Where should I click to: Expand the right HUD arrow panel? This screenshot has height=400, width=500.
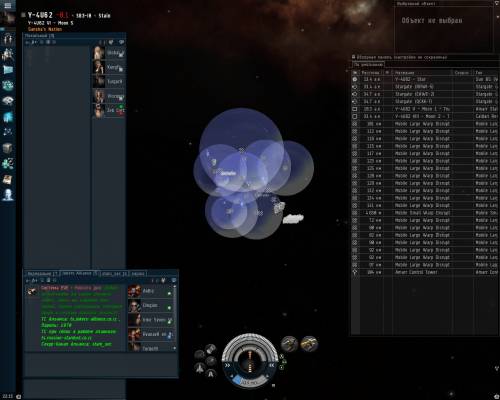[272, 365]
